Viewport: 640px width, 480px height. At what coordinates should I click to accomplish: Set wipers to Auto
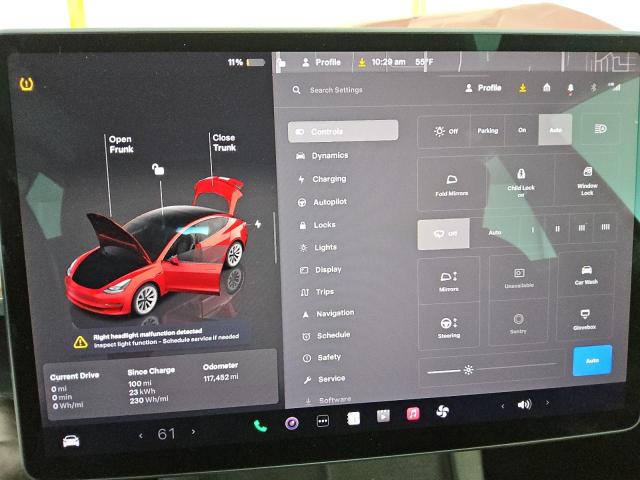[x=495, y=232]
